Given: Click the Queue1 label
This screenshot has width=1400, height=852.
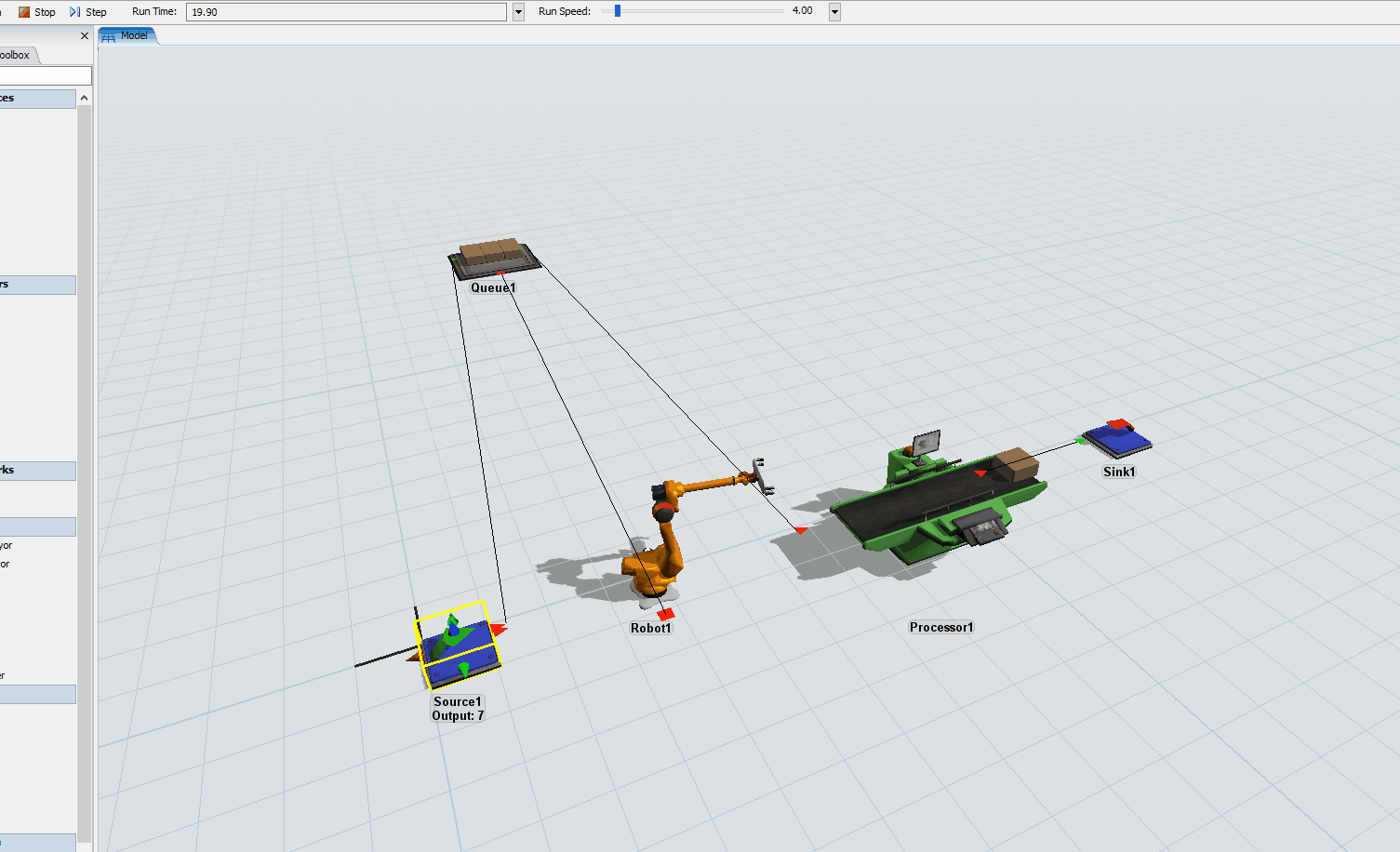Looking at the screenshot, I should 493,287.
